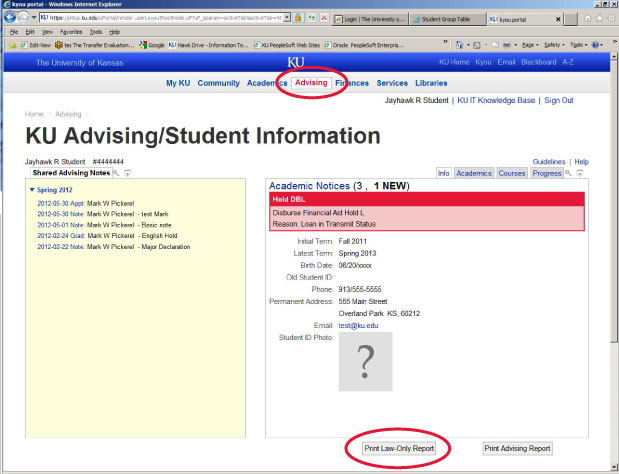
Task: Click the Home breadcrumb link
Action: tap(34, 114)
